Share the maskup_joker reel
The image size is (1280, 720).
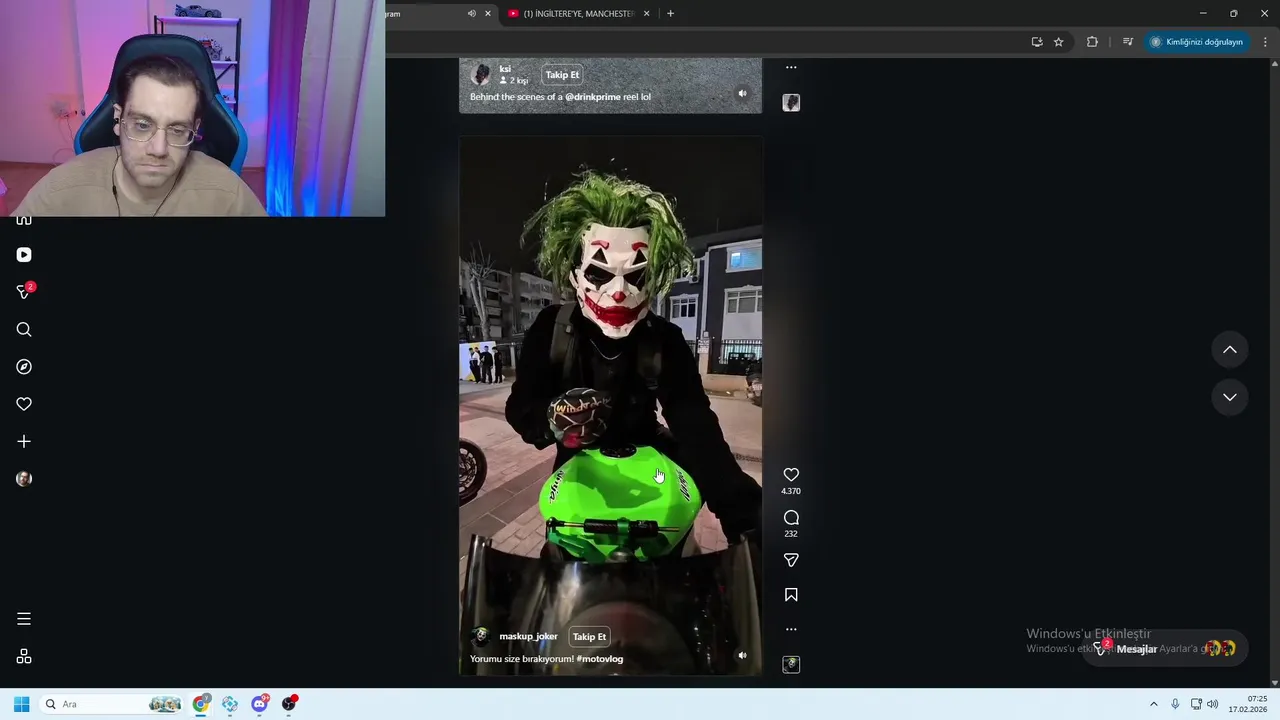point(791,561)
